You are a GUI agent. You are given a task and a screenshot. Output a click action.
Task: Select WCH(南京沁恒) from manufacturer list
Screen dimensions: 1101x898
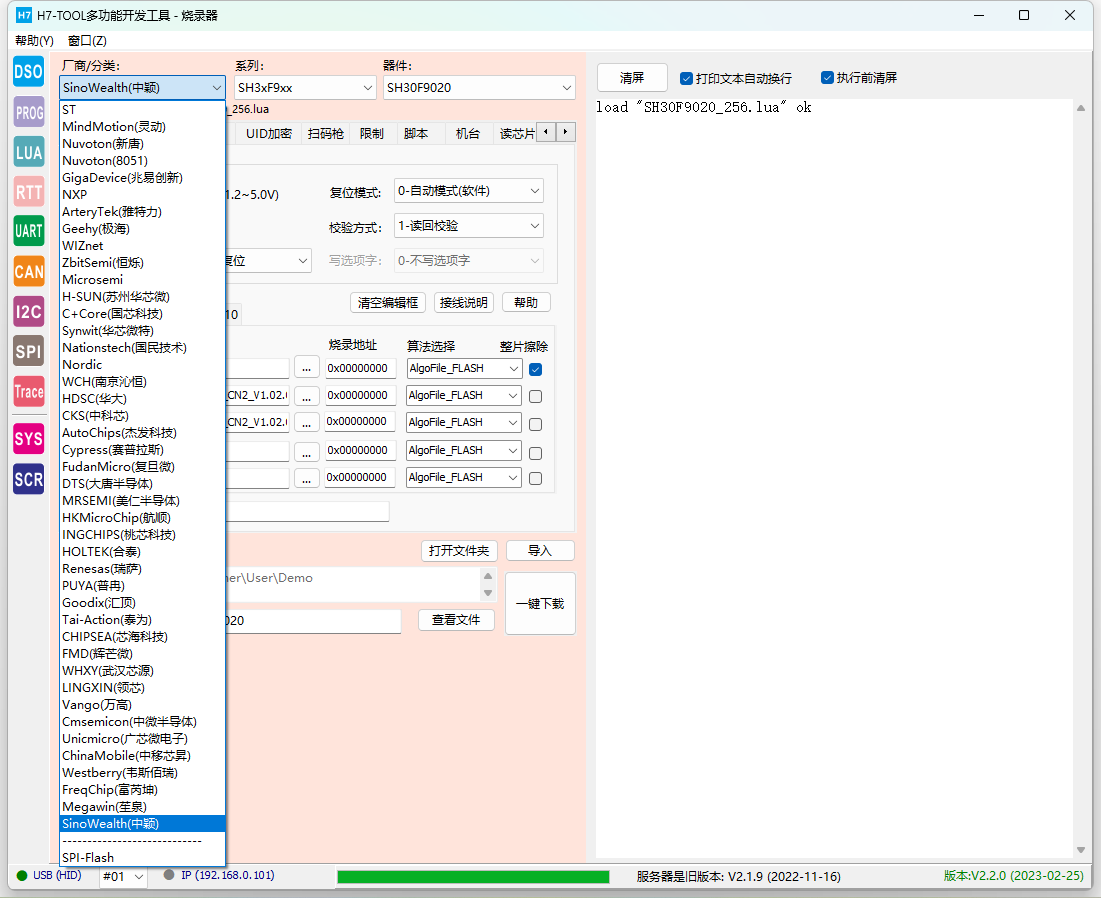(142, 381)
